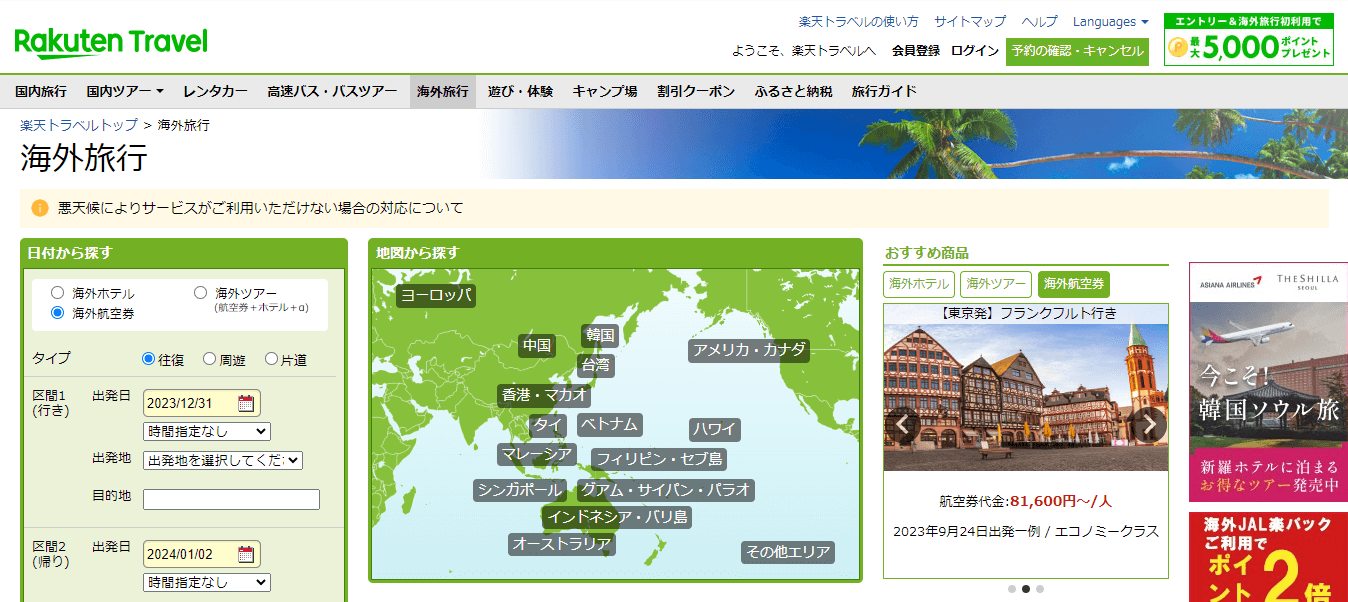Select the 海外ツアー radio button

(x=200, y=293)
